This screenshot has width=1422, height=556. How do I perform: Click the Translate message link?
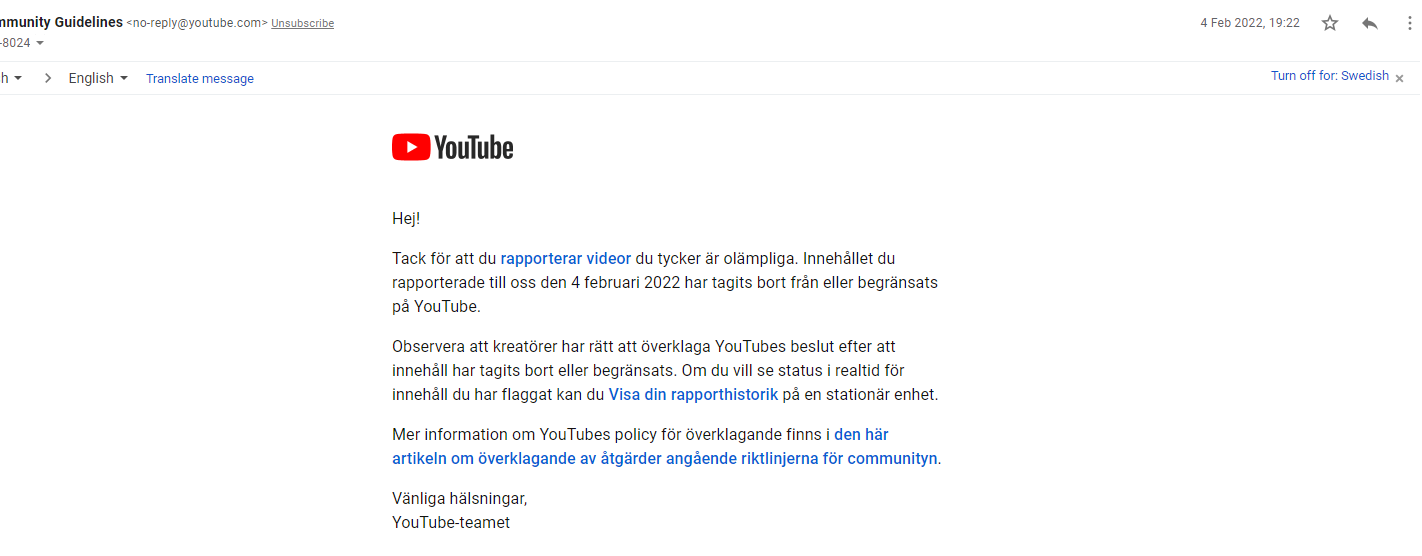(x=200, y=78)
